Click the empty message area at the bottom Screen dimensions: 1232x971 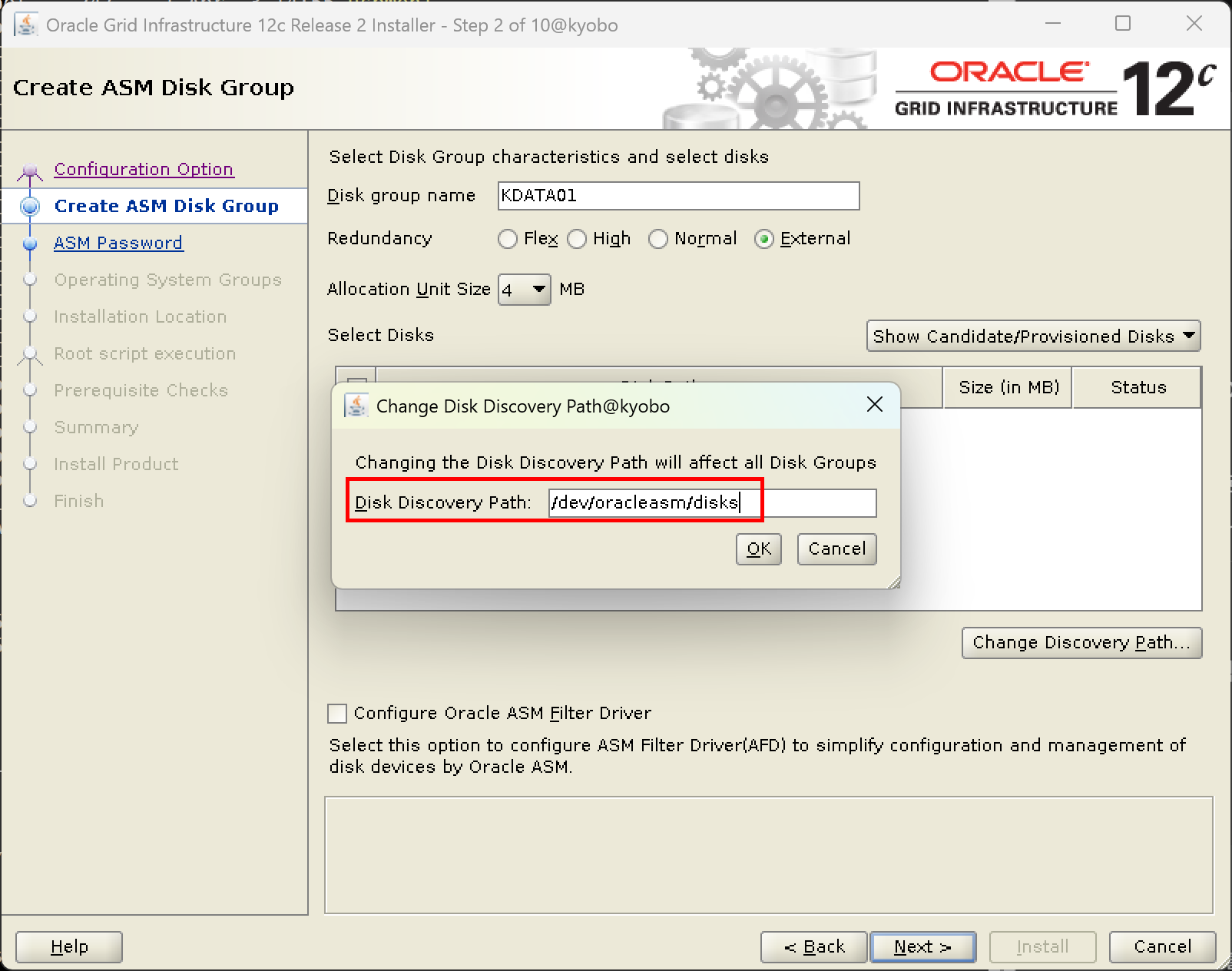tap(768, 855)
